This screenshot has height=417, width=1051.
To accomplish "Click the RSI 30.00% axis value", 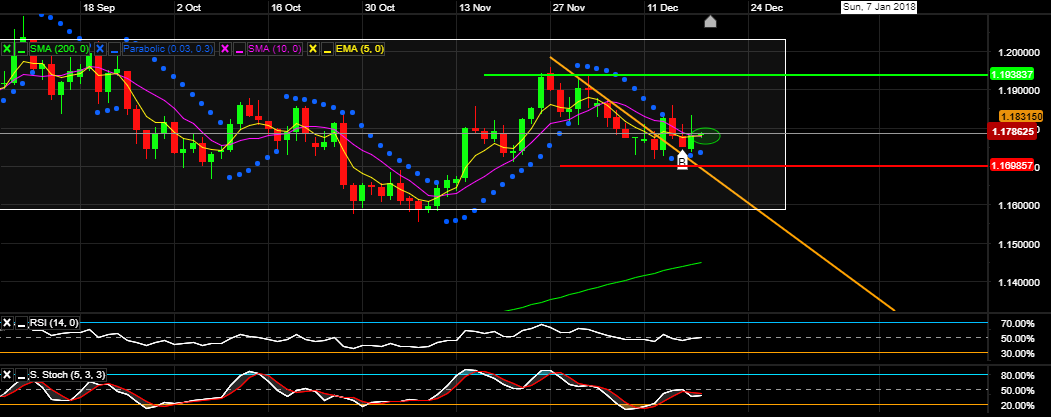I will 1015,353.
